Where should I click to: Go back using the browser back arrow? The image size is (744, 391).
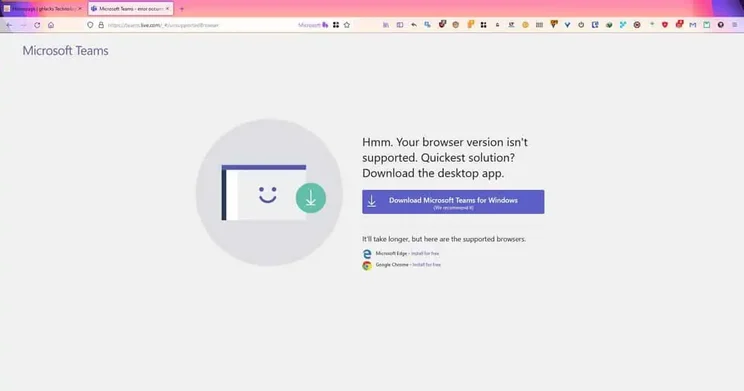(x=9, y=25)
